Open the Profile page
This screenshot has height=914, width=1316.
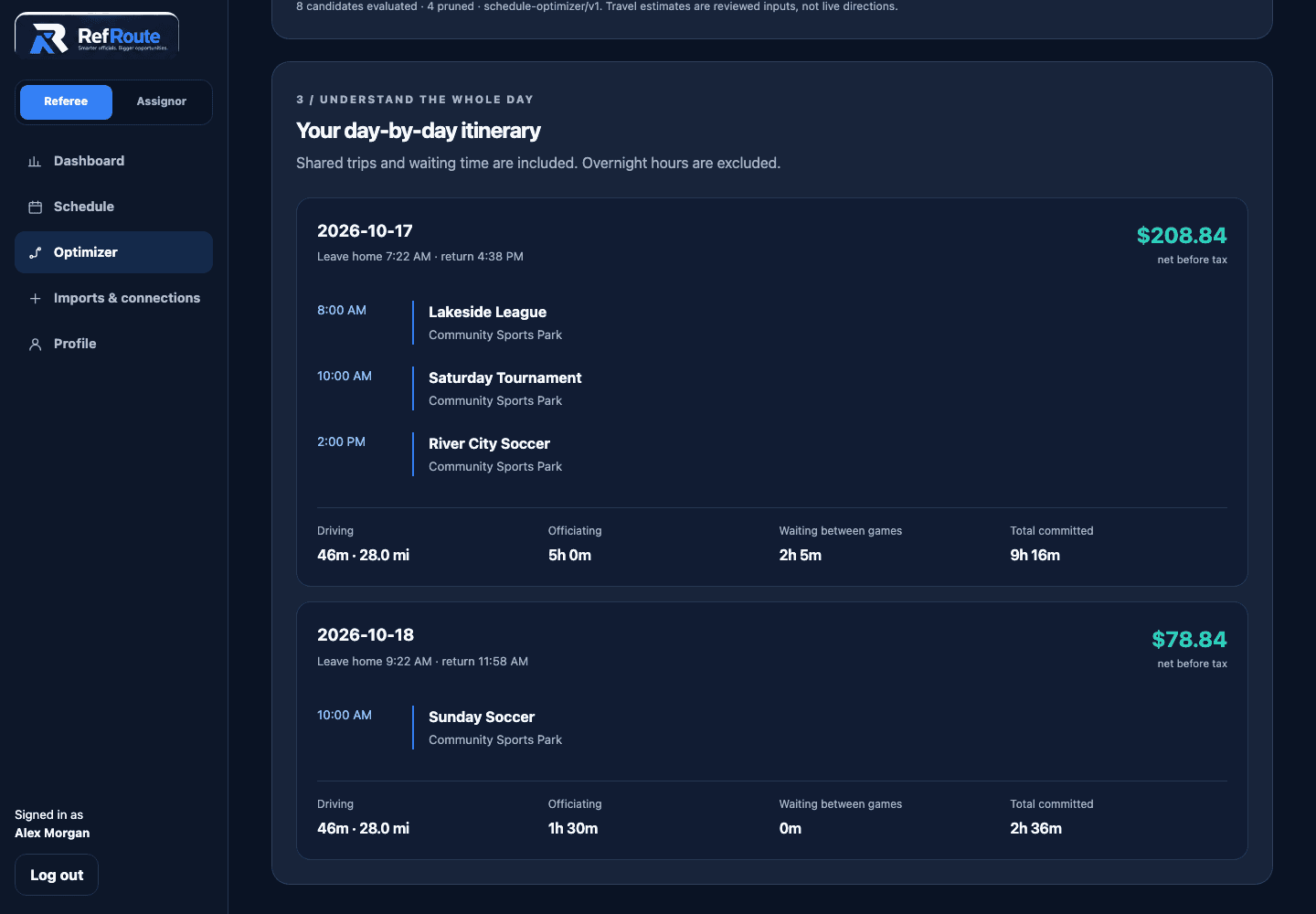(x=113, y=344)
